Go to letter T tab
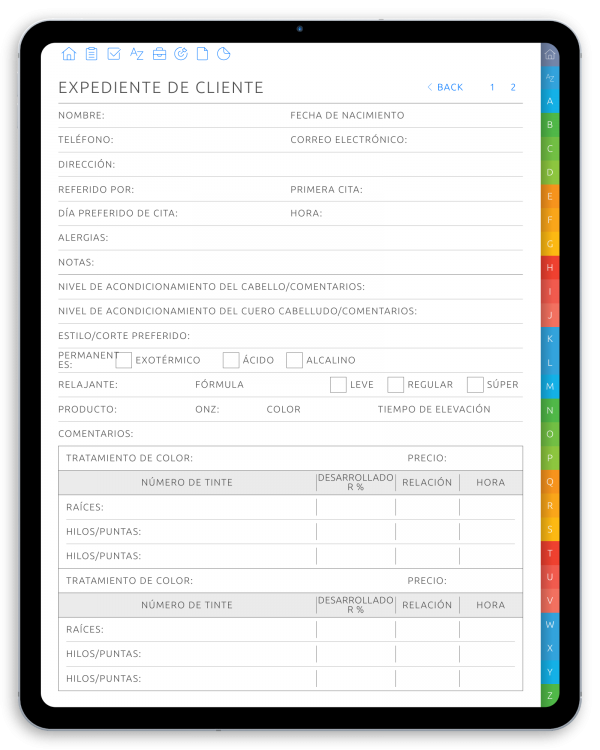Screen dimensions: 600x750 click(550, 553)
